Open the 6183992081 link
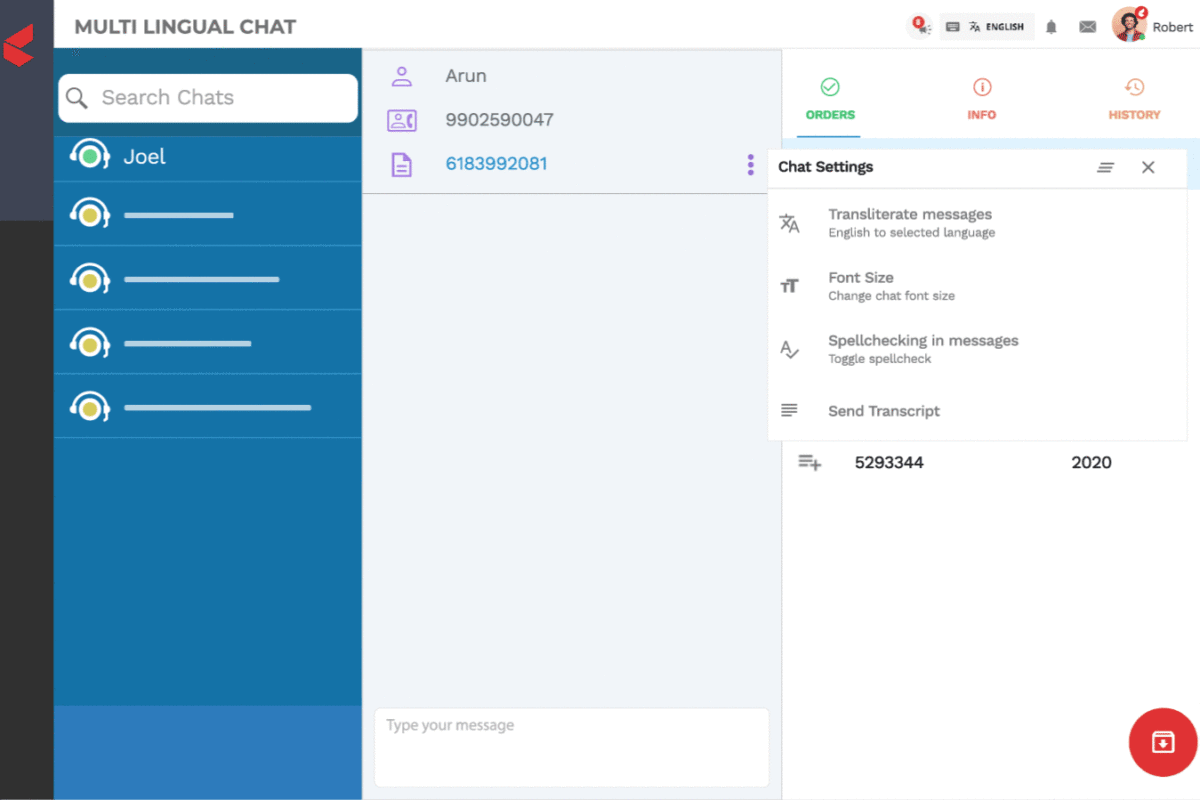 coord(496,164)
